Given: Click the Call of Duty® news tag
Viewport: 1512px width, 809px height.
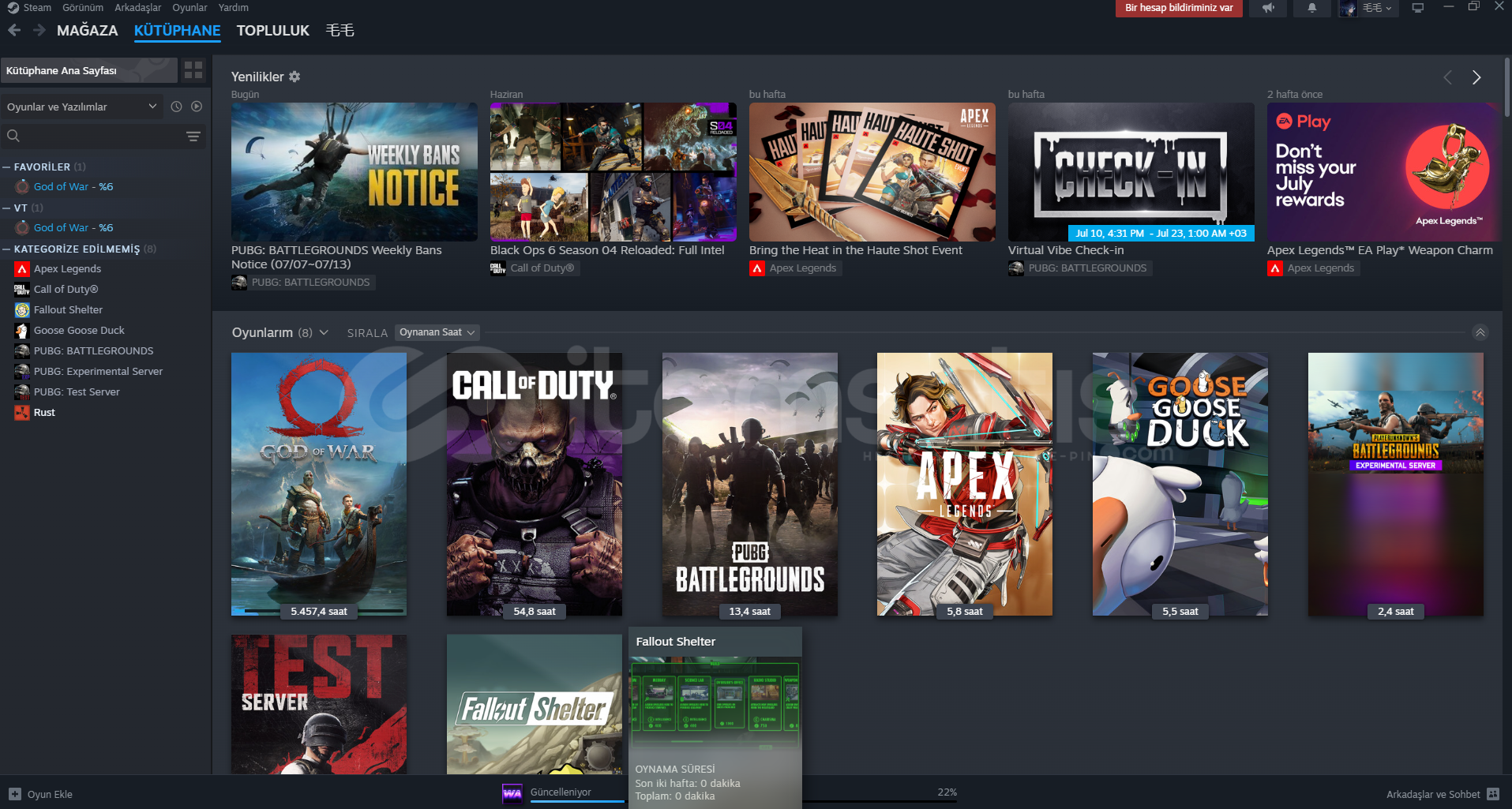Looking at the screenshot, I should [x=535, y=268].
